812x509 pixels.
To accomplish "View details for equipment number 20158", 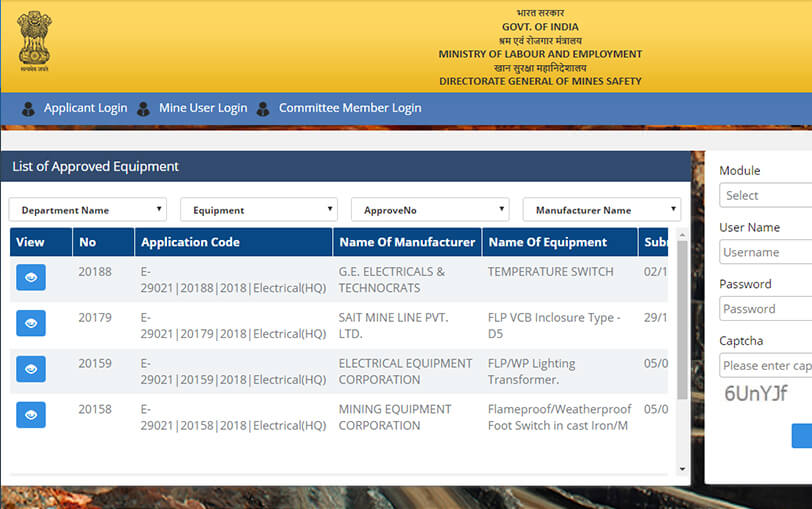I will [x=31, y=415].
